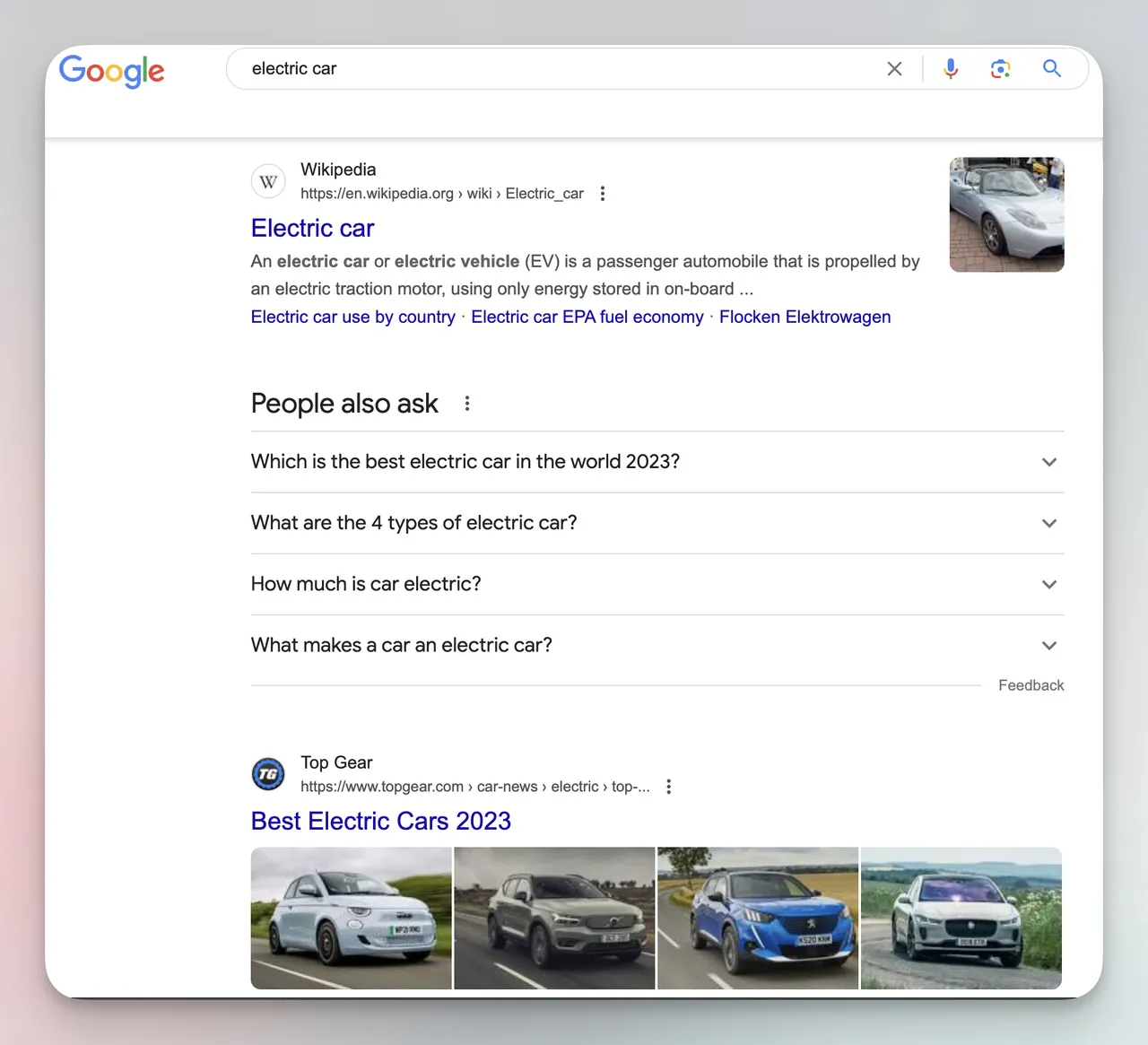Image resolution: width=1148 pixels, height=1045 pixels.
Task: Clear the search query with X icon
Action: 894,69
